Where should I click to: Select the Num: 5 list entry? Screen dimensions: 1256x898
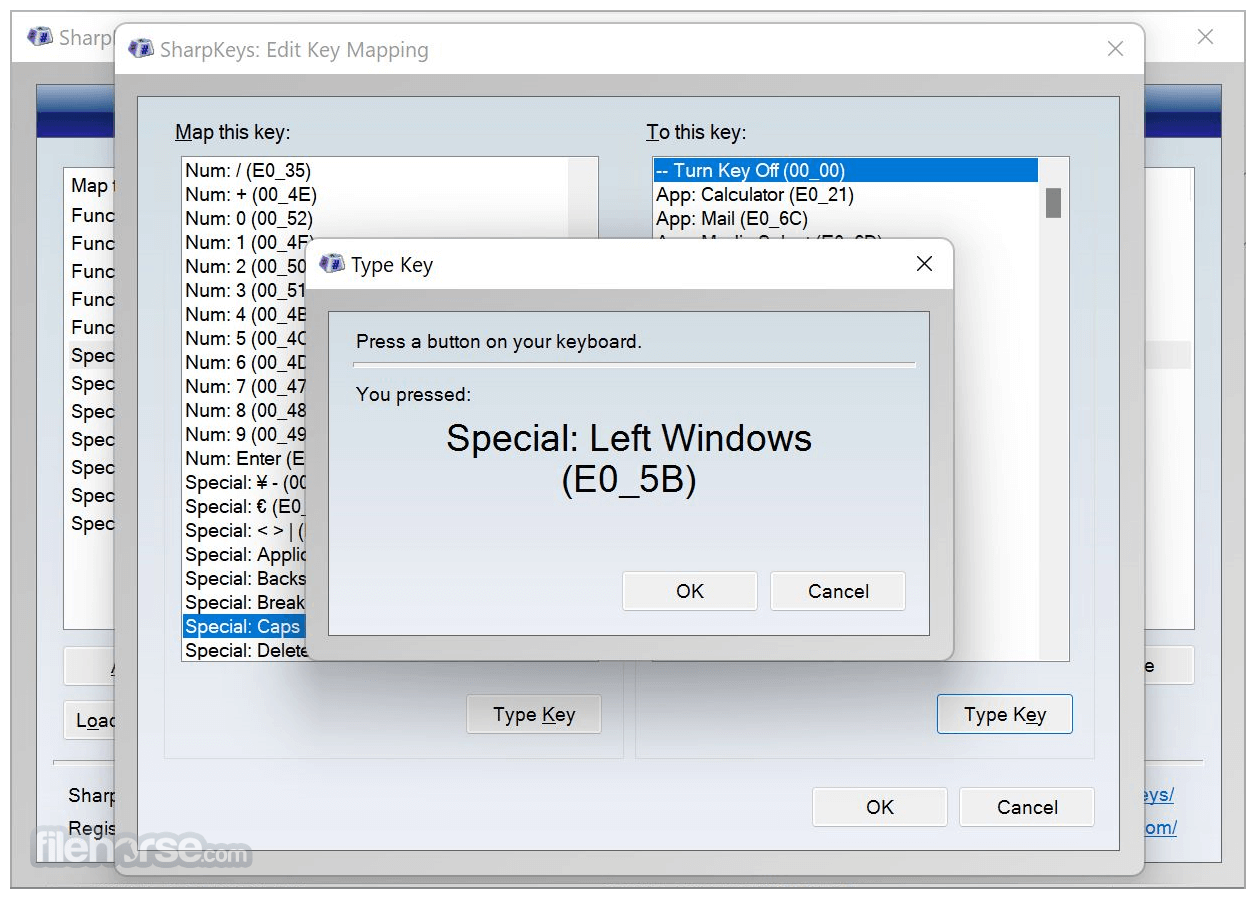(245, 339)
